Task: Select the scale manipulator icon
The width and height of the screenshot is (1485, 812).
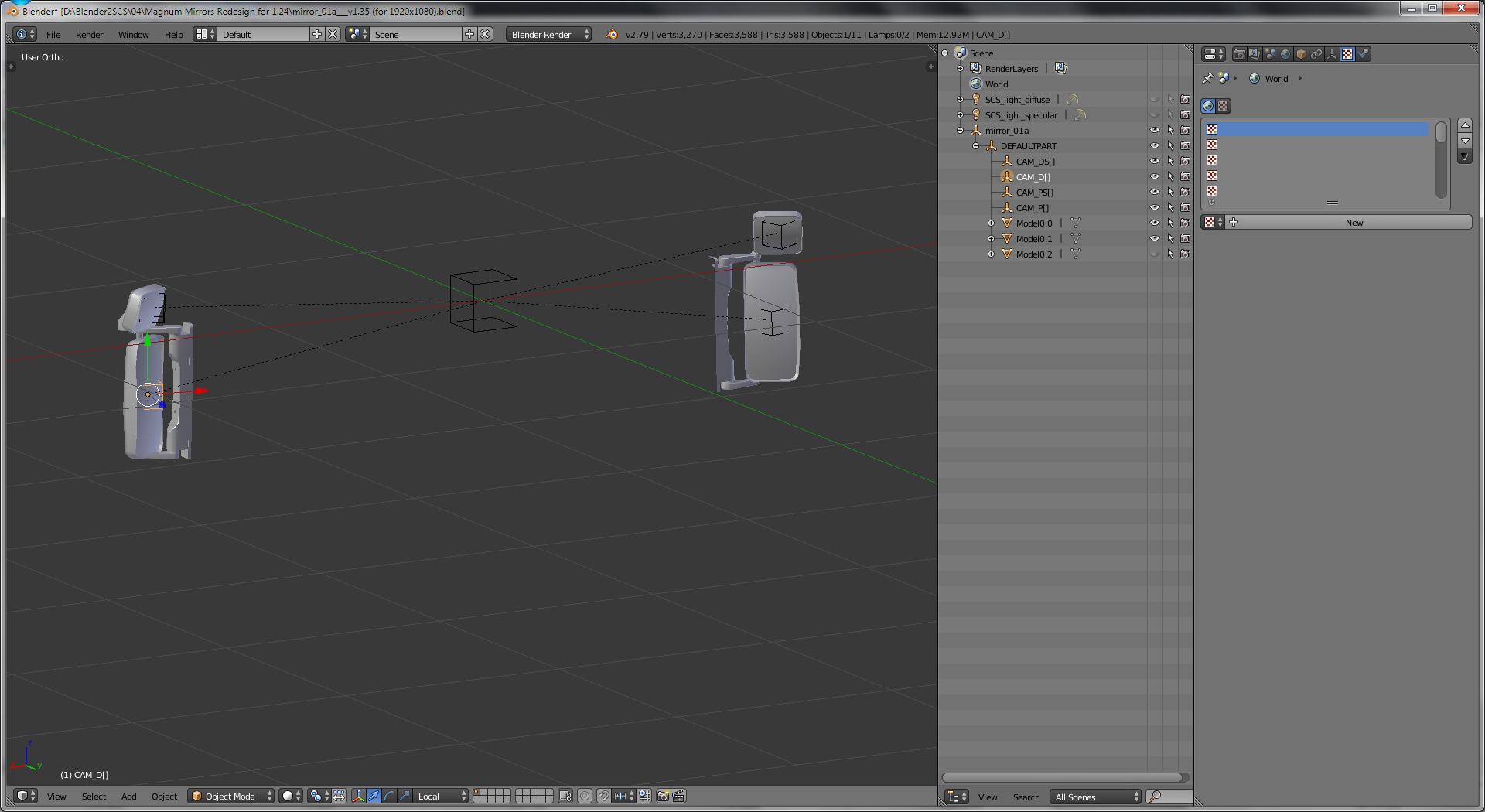Action: 405,796
